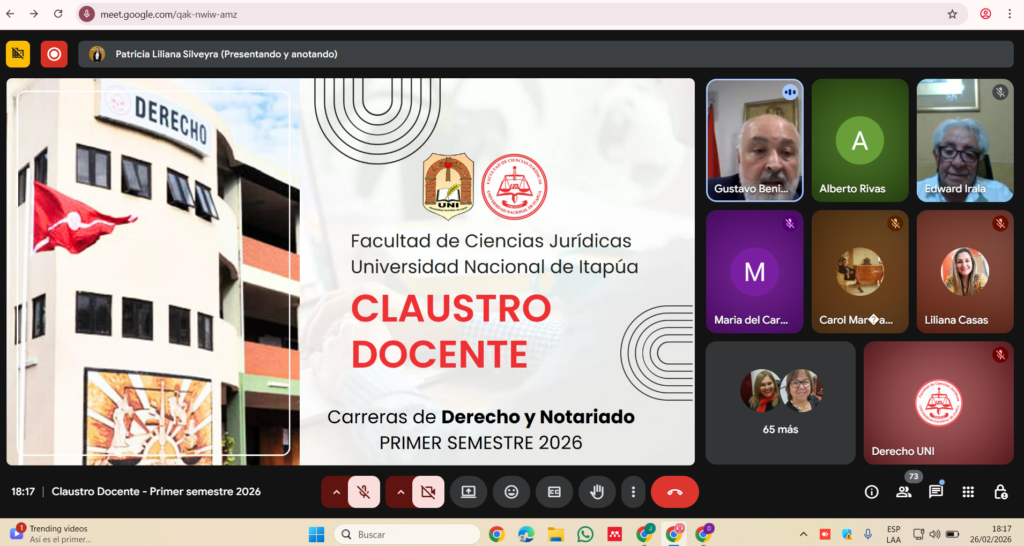
Task: Expand audio settings arrow beside microphone
Action: [x=336, y=492]
